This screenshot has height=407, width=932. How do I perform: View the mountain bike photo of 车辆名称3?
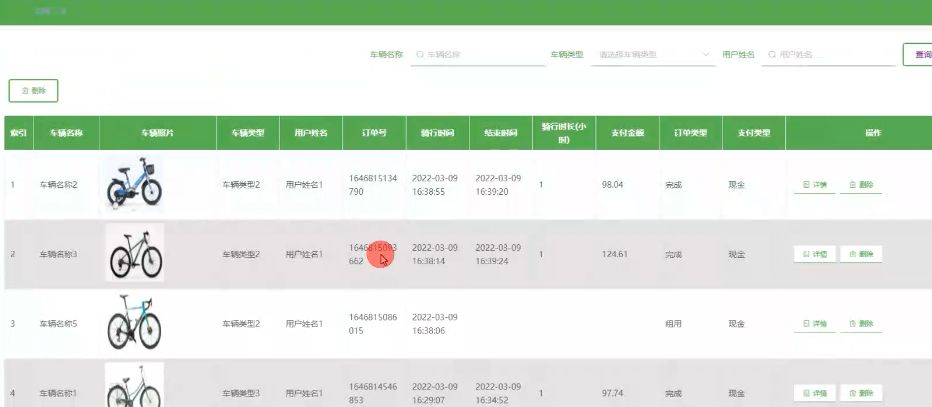coord(134,253)
